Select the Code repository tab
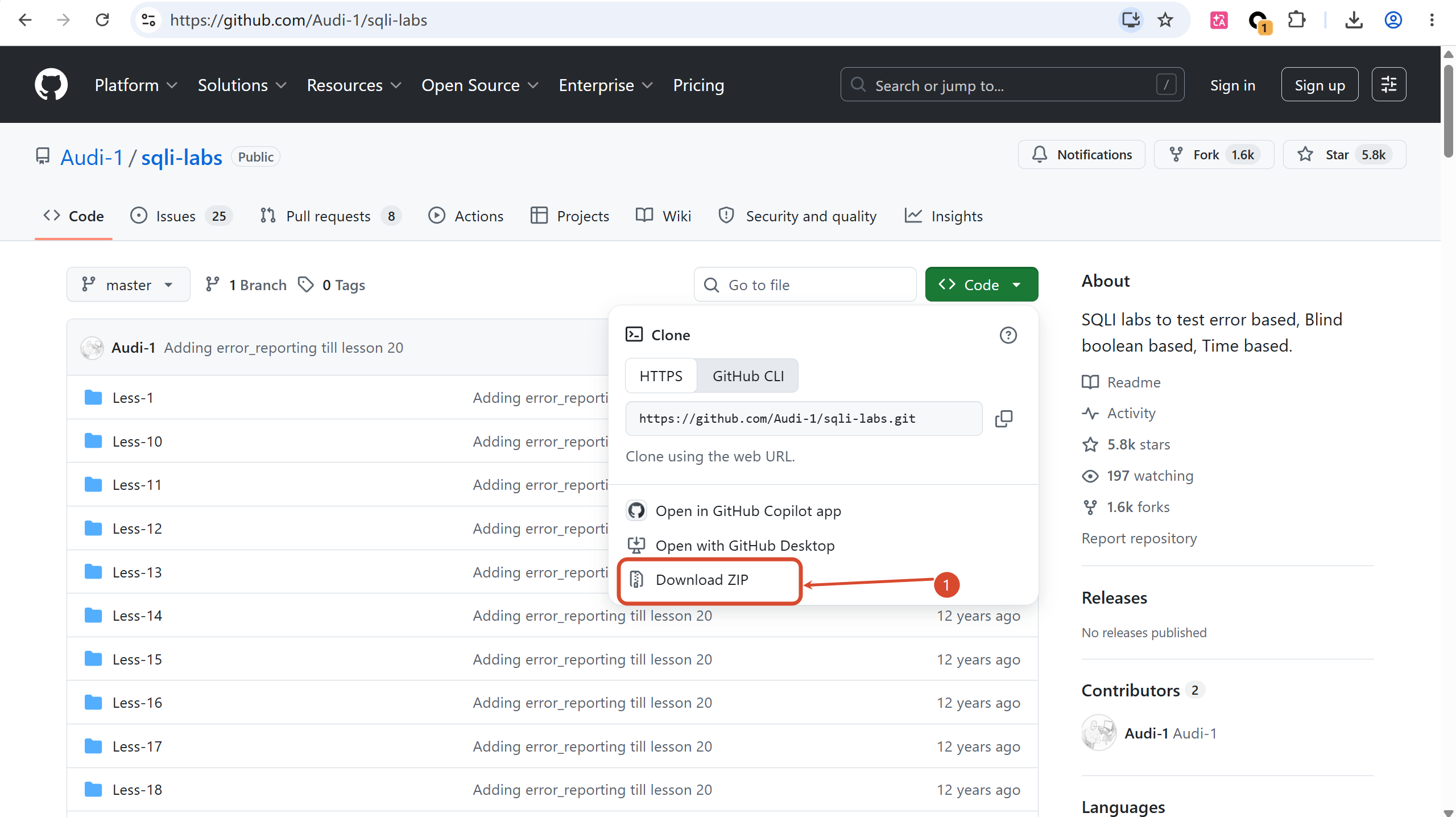This screenshot has width=1456, height=817. tap(74, 216)
